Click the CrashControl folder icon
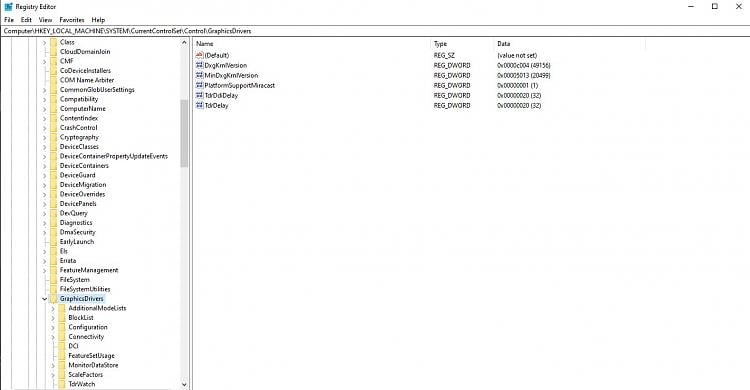This screenshot has width=750, height=390. tap(53, 127)
